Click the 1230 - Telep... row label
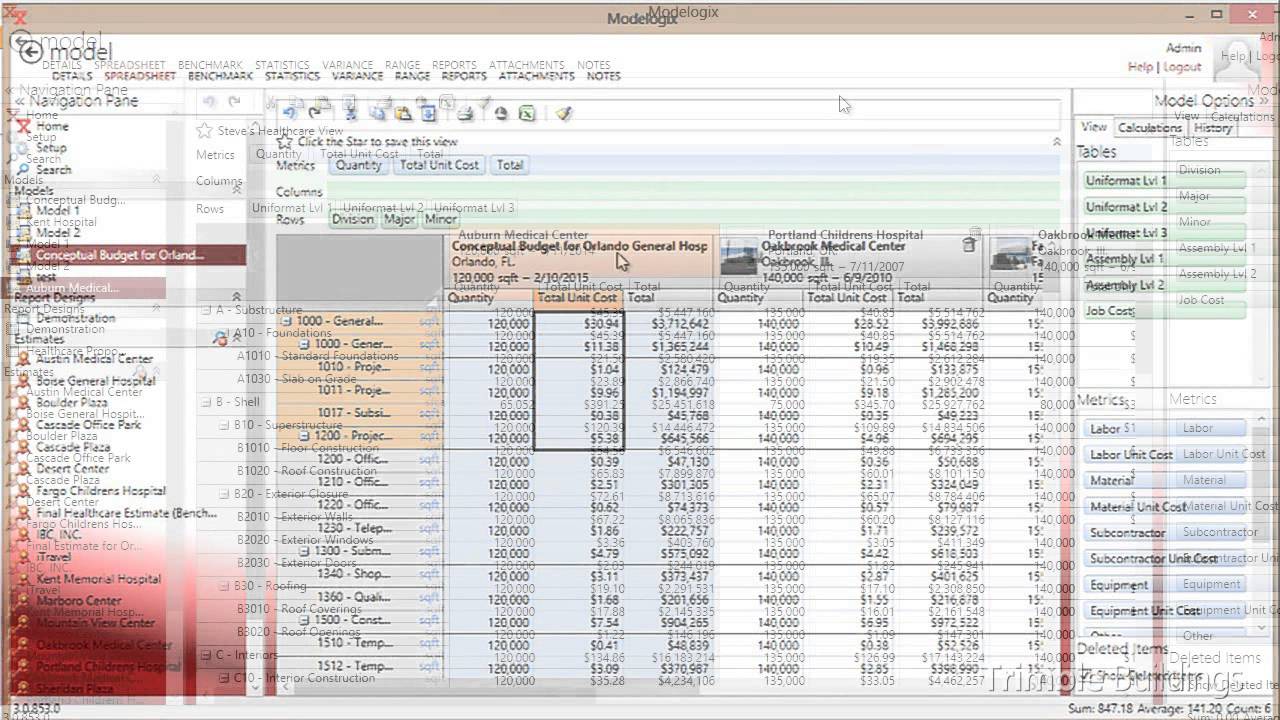1280x720 pixels. pos(353,528)
